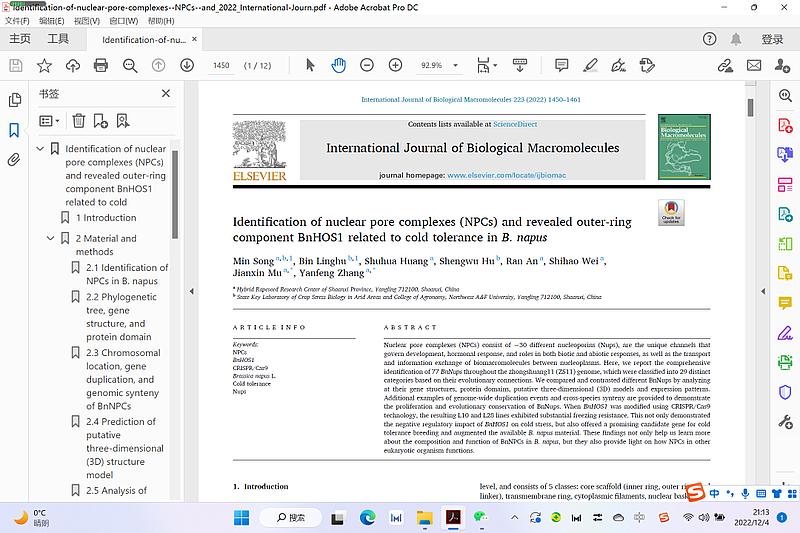Viewport: 800px width, 533px height.
Task: Switch to the 工具 tab
Action: (x=59, y=39)
